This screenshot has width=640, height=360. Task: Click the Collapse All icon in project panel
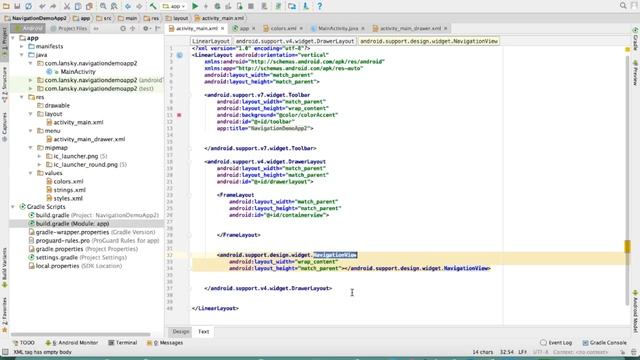pyautogui.click(x=132, y=29)
